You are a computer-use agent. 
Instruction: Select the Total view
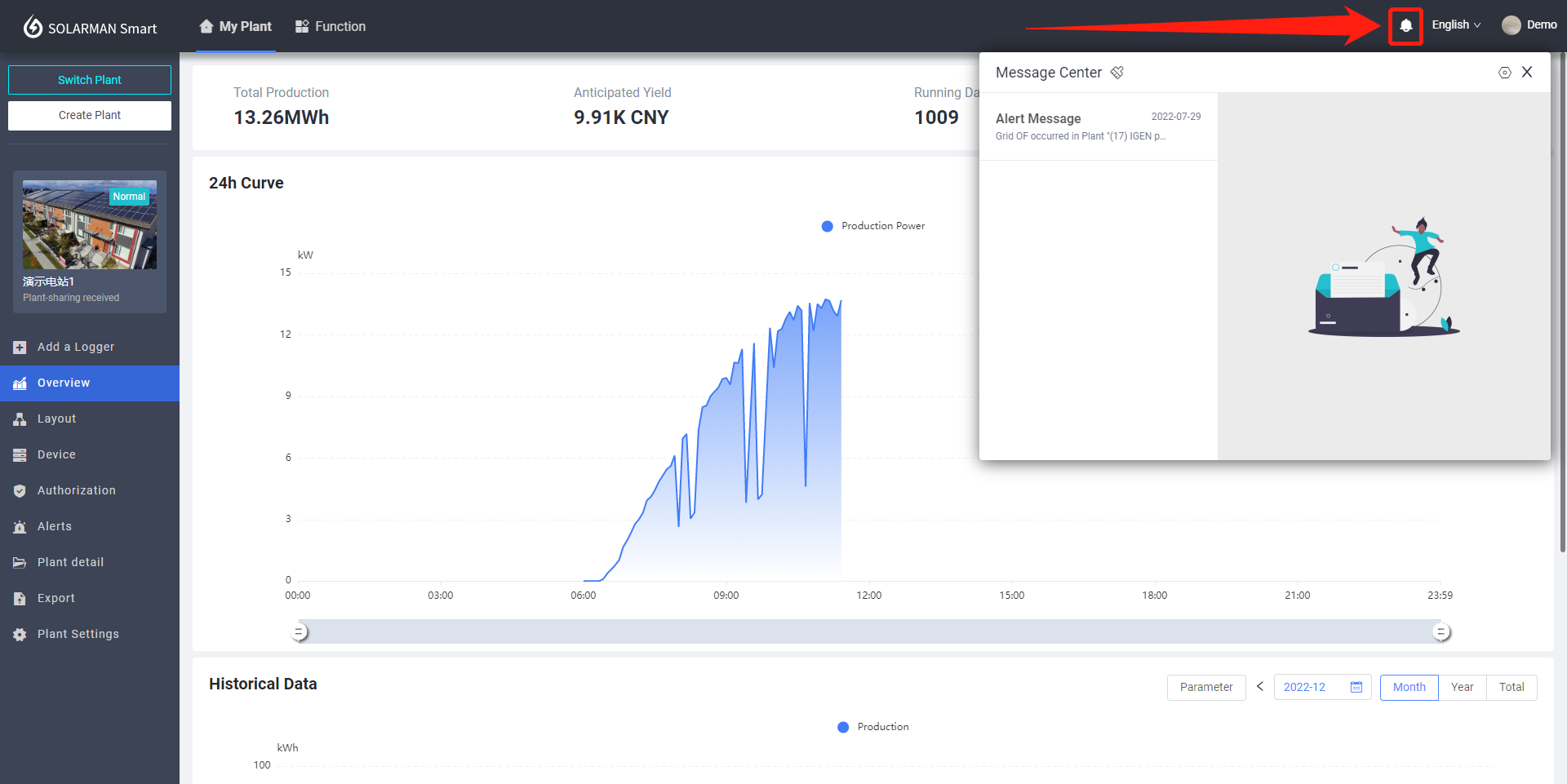coord(1512,687)
